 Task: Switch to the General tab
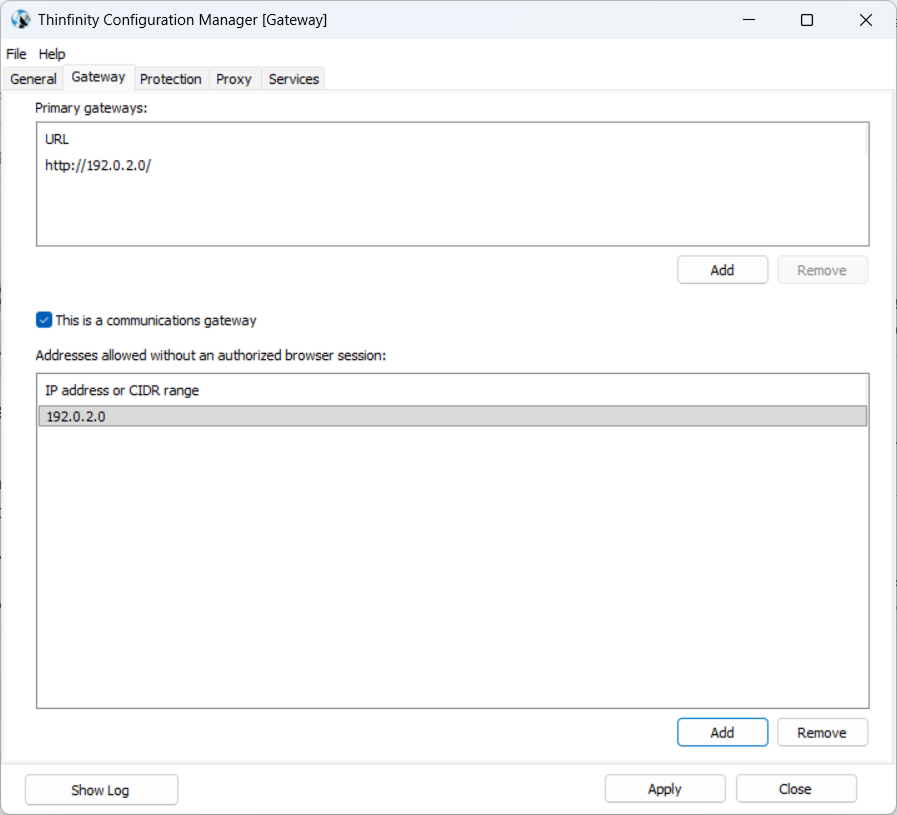point(33,79)
